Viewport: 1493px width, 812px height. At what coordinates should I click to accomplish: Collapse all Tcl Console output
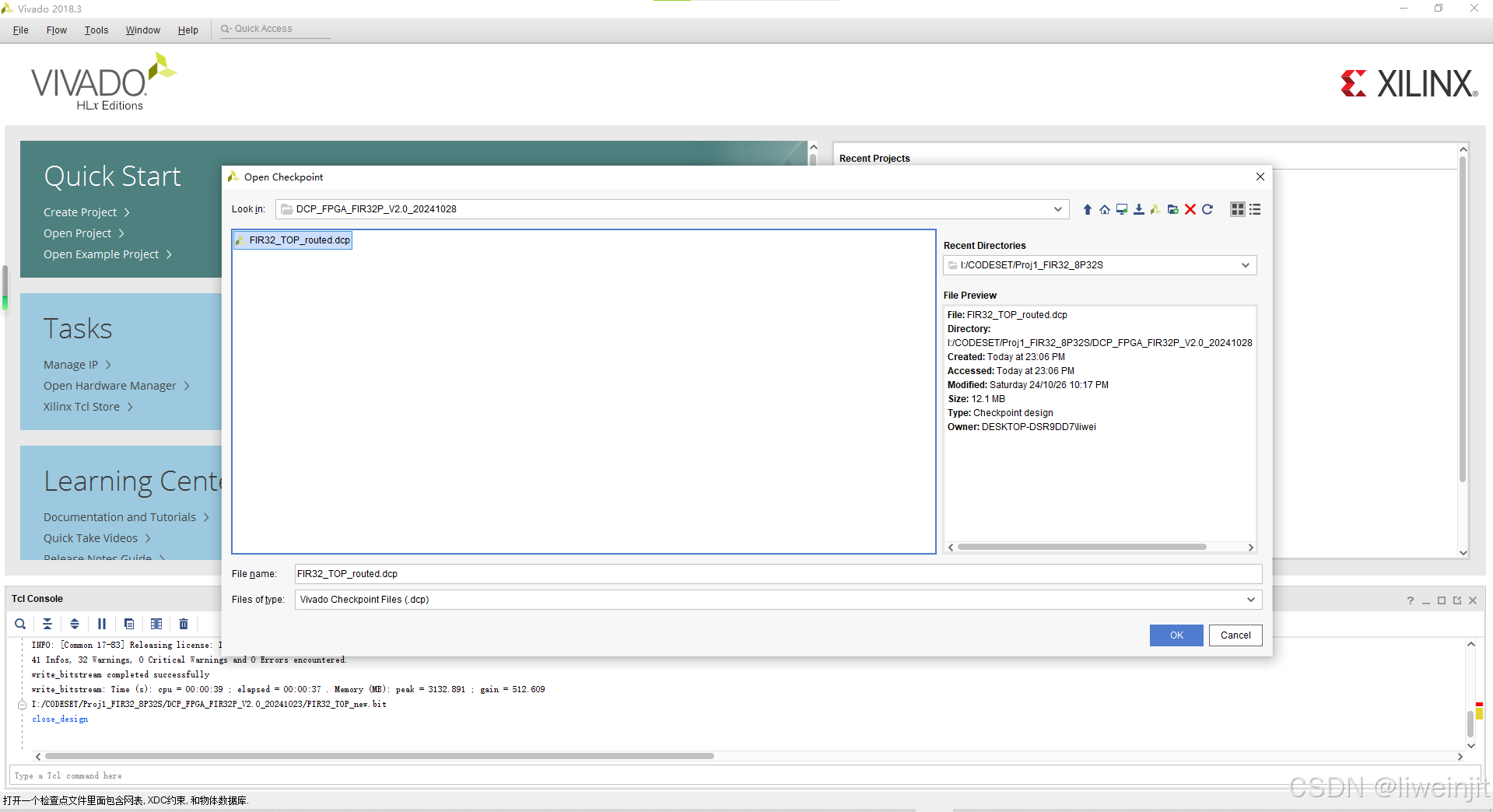(x=47, y=624)
